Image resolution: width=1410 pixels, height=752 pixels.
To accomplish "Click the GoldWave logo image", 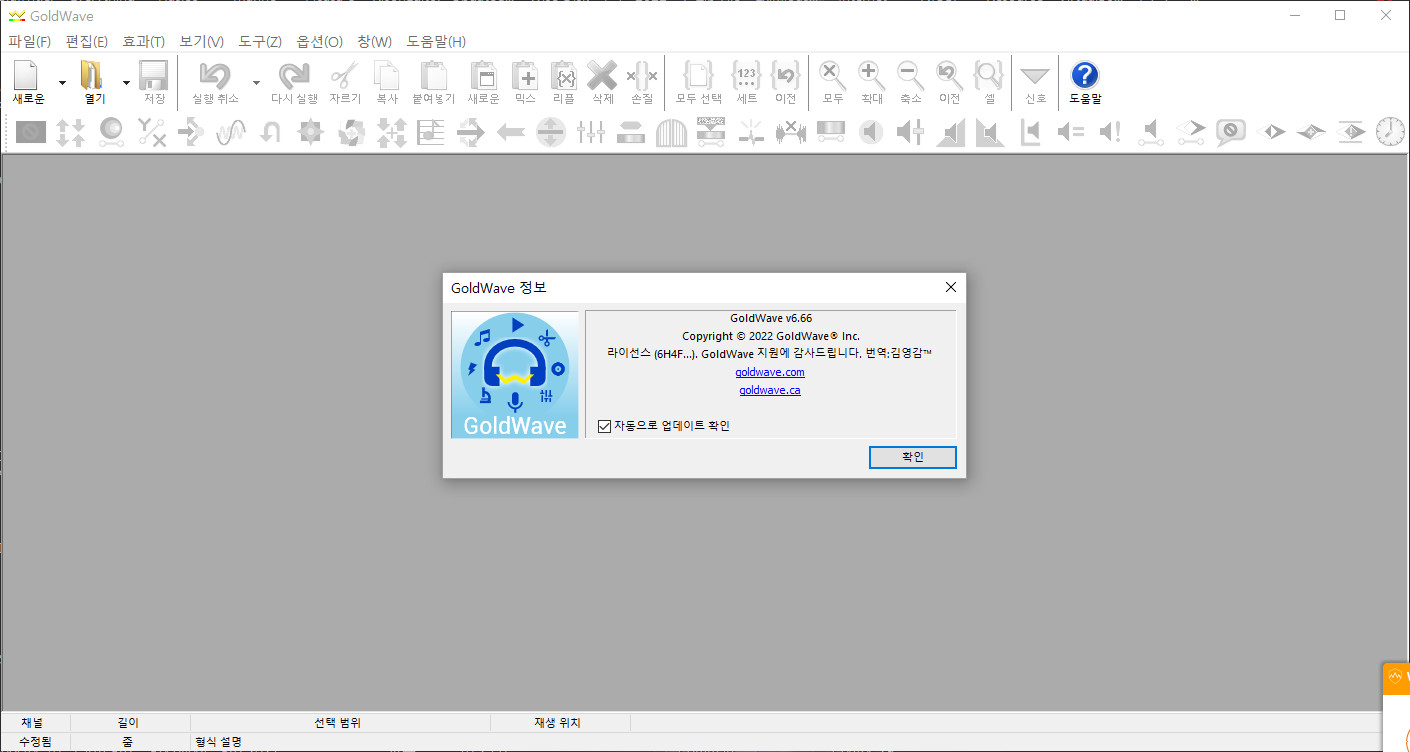I will point(515,374).
